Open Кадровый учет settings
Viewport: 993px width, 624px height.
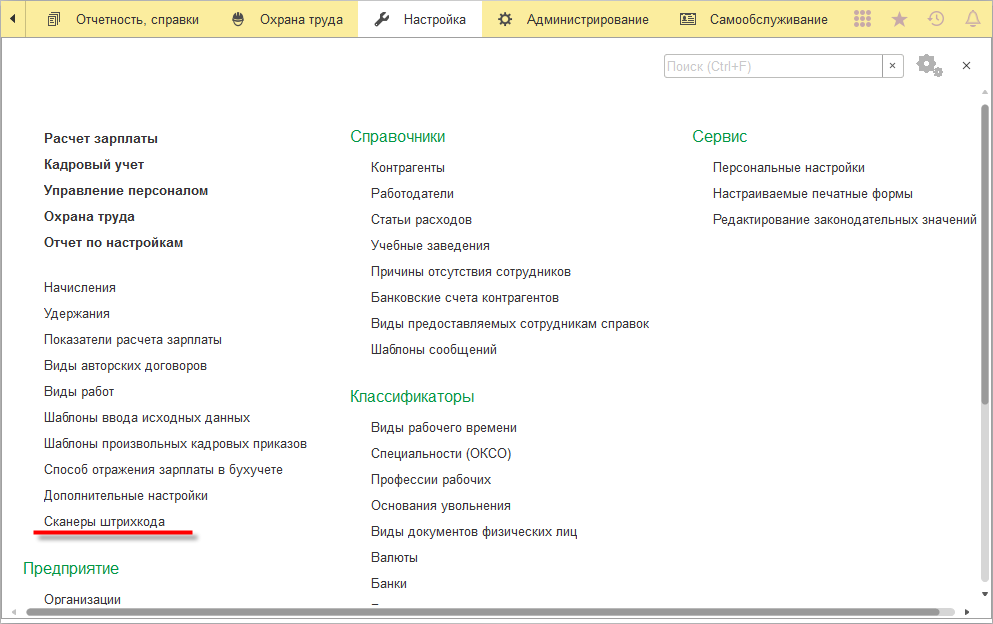click(94, 165)
